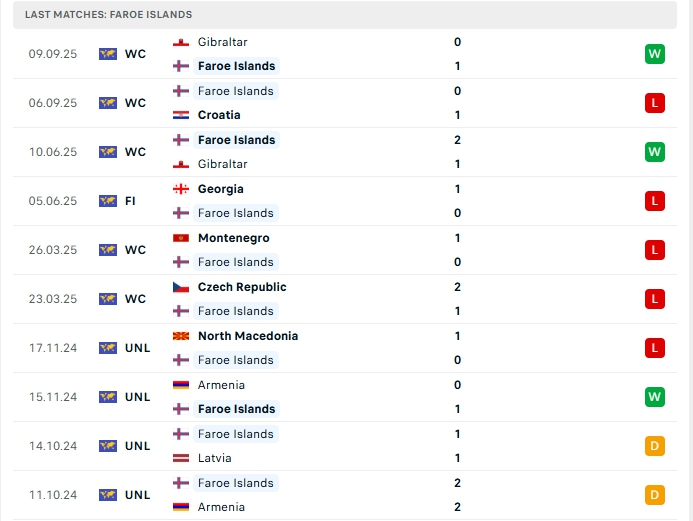Click the Latvia team name
Screen dimensions: 693x521
point(214,458)
